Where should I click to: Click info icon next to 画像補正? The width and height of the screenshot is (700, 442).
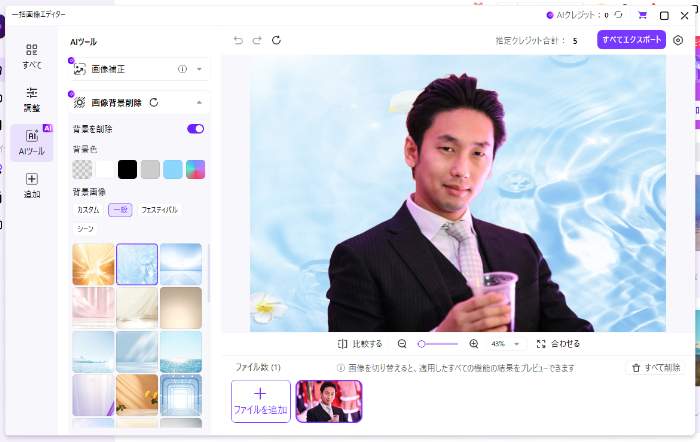pos(182,69)
